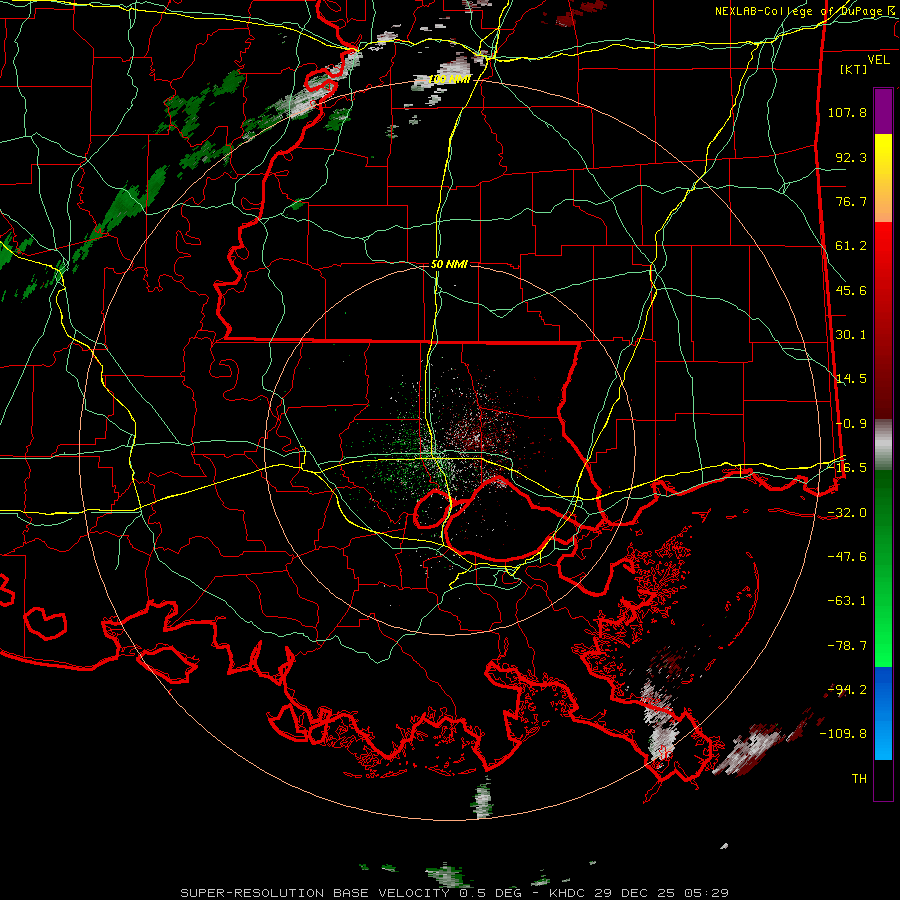Viewport: 900px width, 900px height.
Task: Click the VEL legend title
Action: [x=878, y=60]
